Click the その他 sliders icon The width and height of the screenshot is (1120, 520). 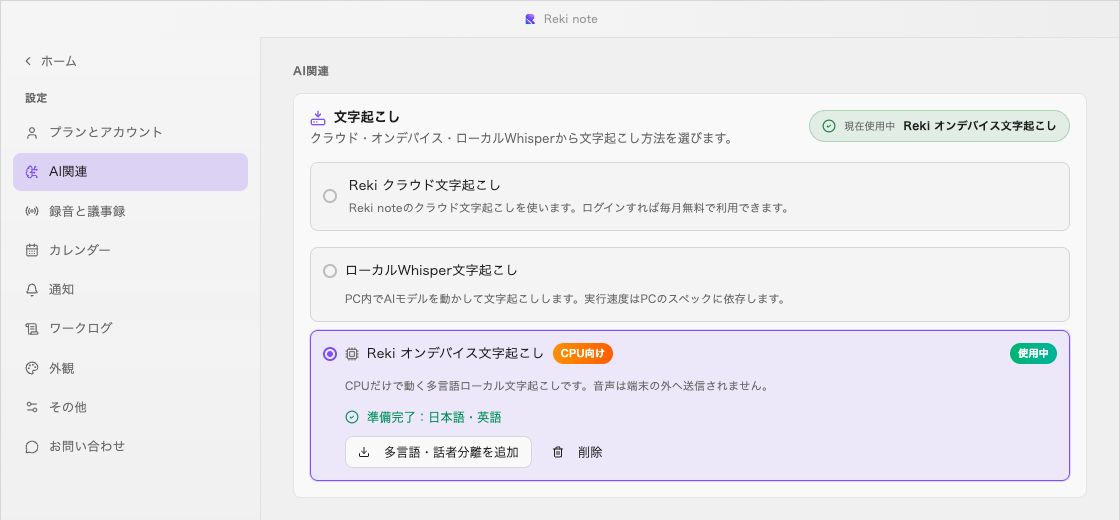(31, 407)
